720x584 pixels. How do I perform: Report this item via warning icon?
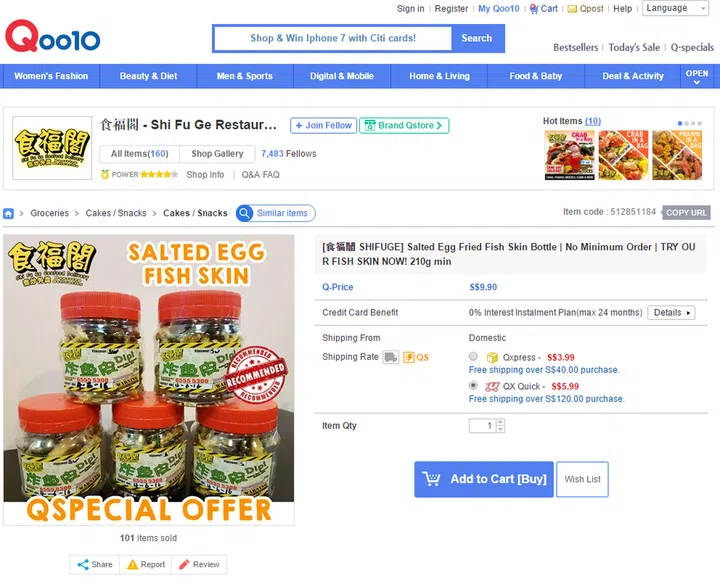[134, 564]
